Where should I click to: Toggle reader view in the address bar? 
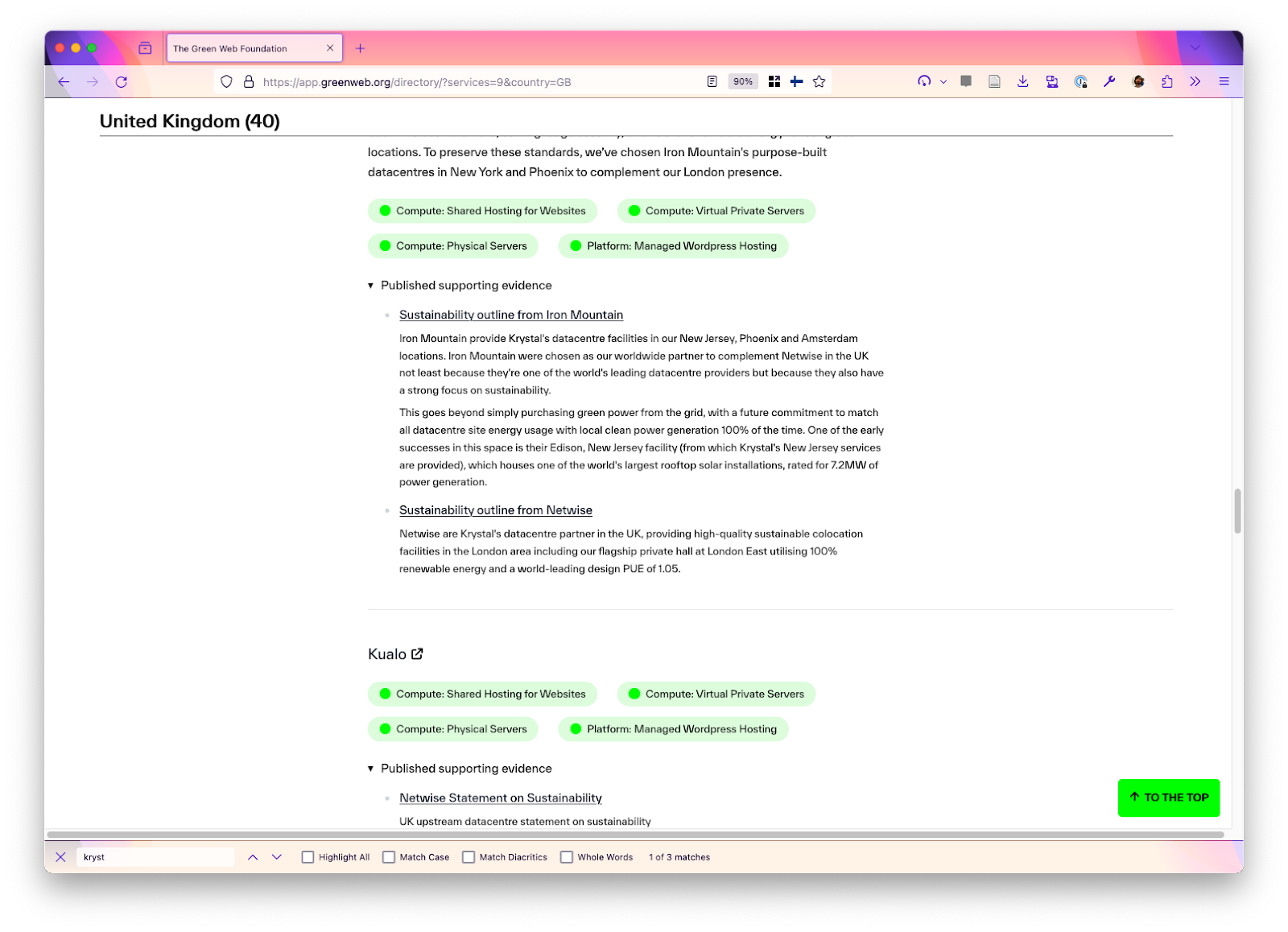(712, 82)
